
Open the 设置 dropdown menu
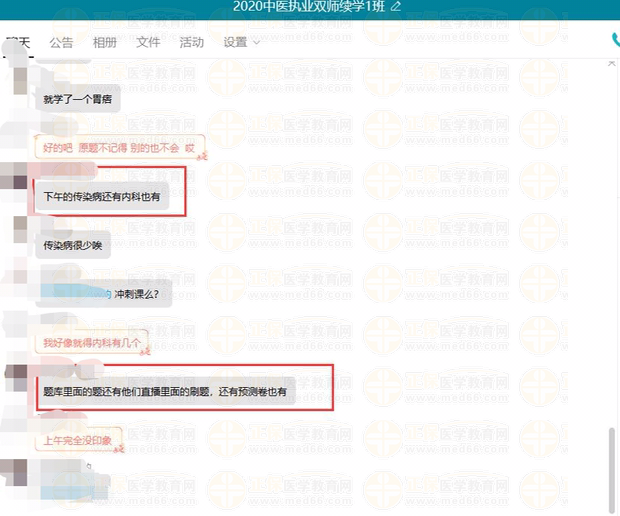point(241,43)
